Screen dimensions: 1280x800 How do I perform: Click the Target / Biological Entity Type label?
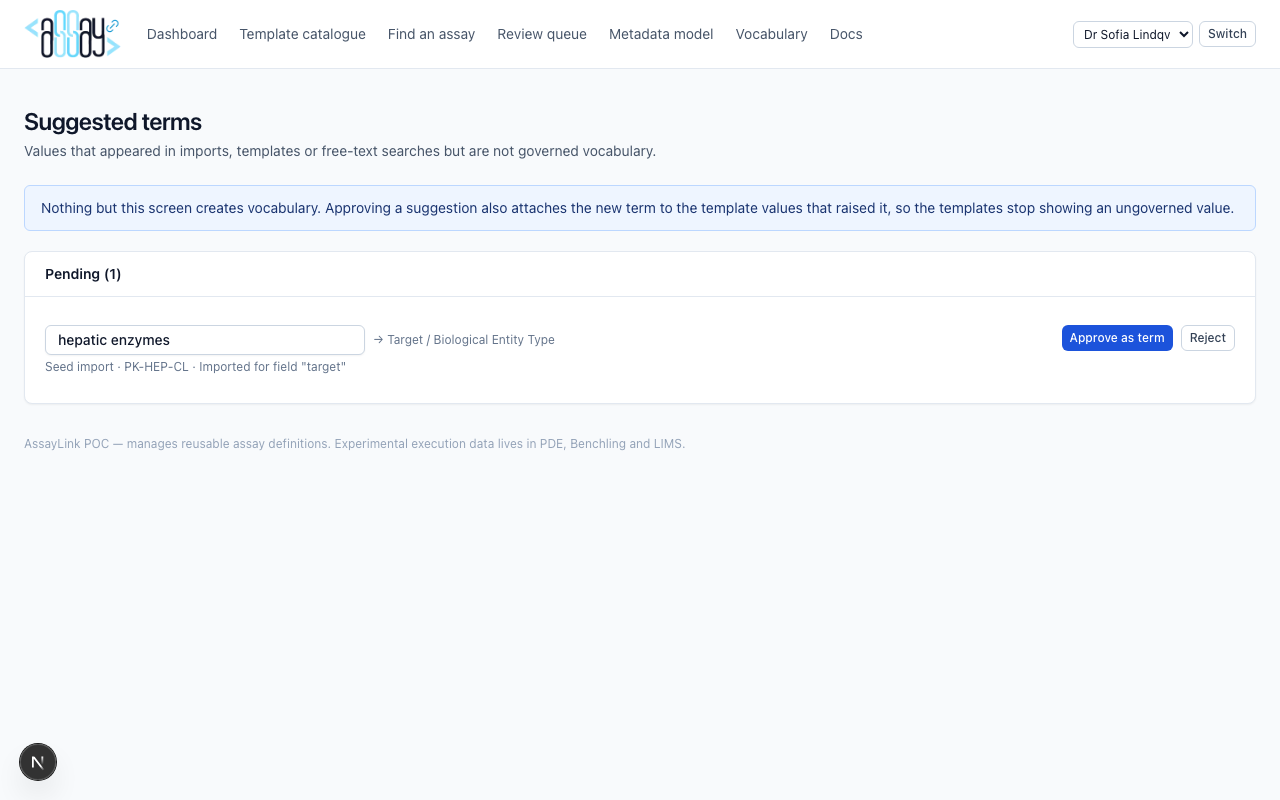(x=464, y=340)
